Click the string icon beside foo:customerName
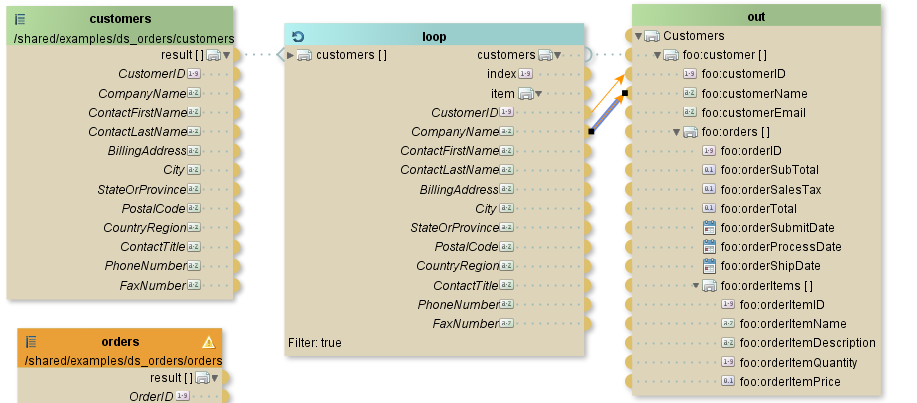This screenshot has height=403, width=917. coord(690,93)
